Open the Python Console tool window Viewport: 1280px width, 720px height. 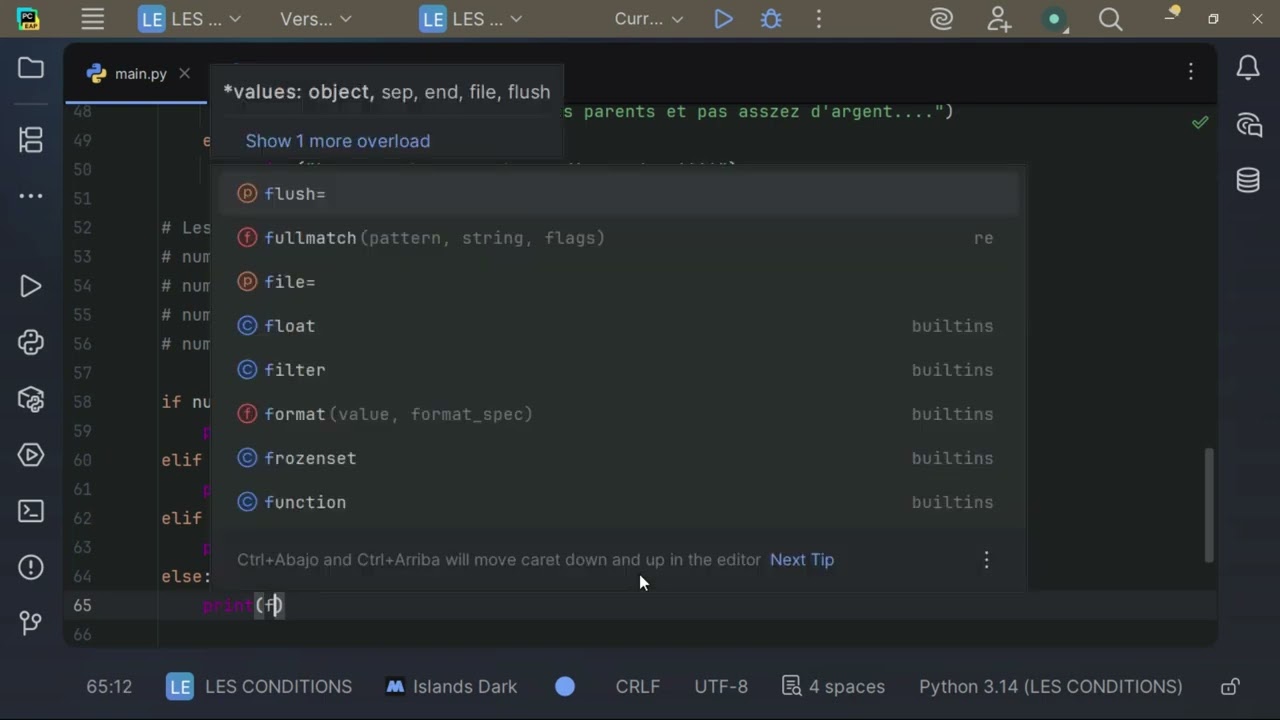31,343
